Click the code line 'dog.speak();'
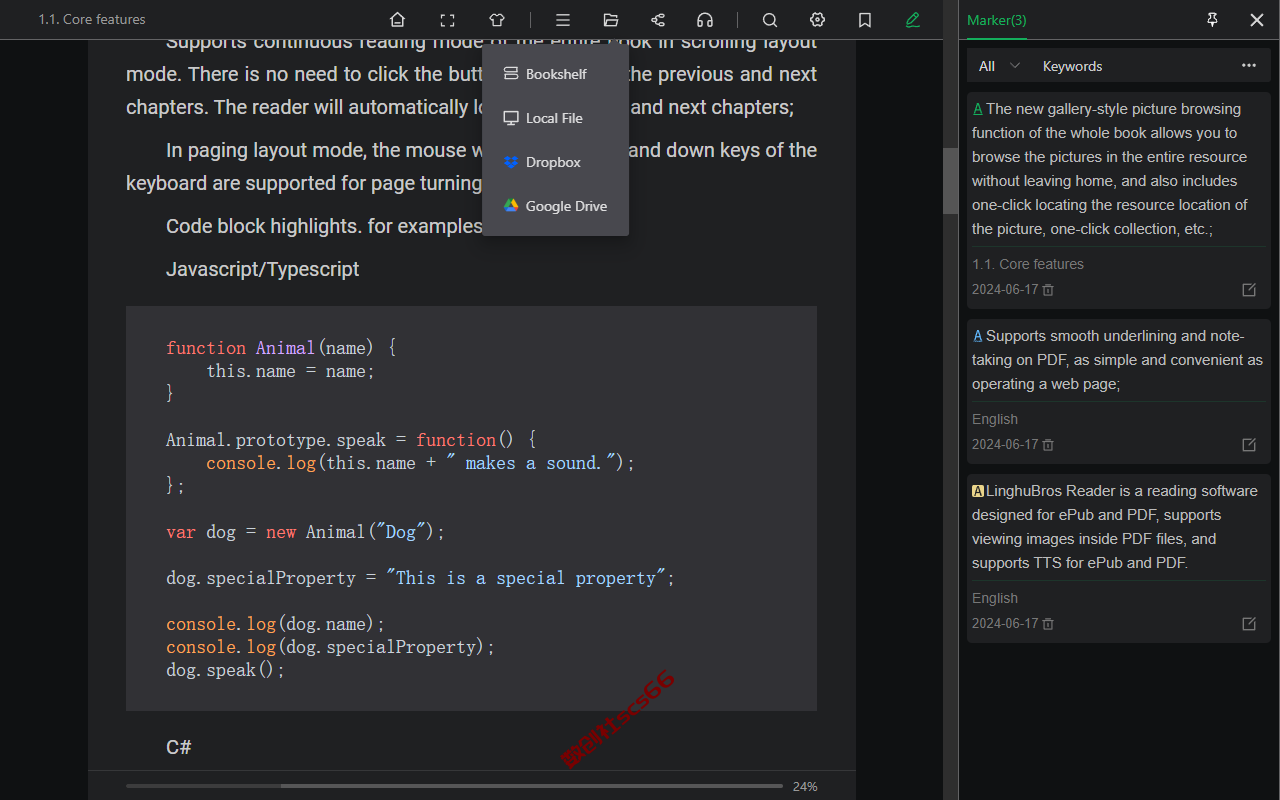Viewport: 1280px width, 800px height. pyautogui.click(x=226, y=670)
